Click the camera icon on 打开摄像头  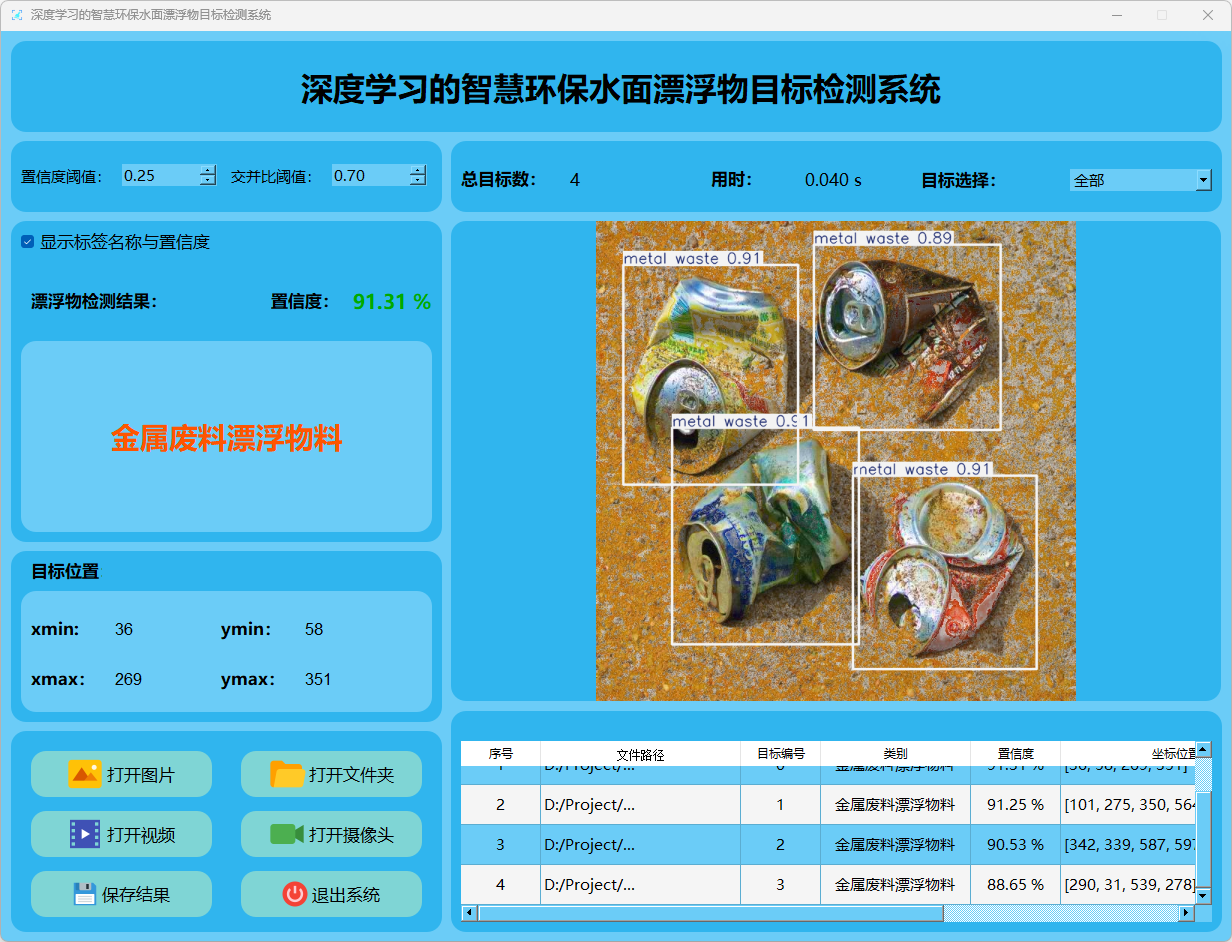click(x=286, y=834)
